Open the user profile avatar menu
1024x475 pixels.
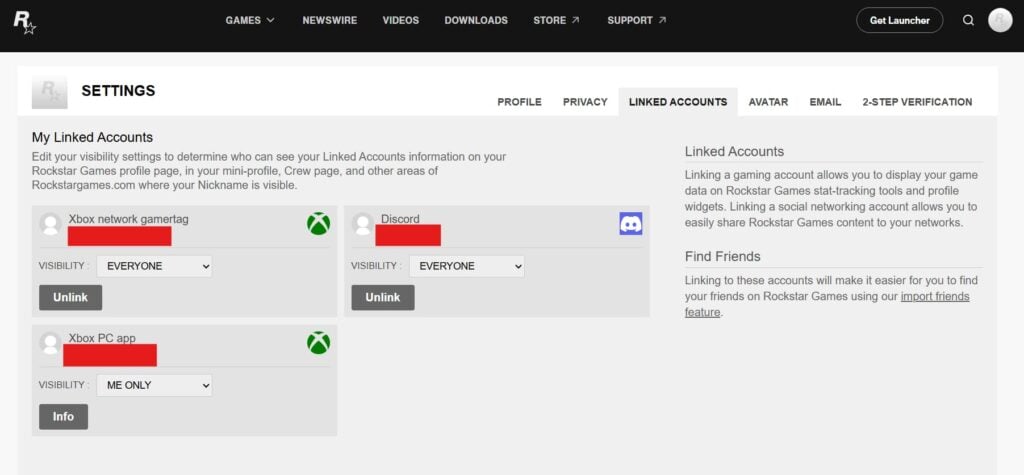[x=1000, y=20]
